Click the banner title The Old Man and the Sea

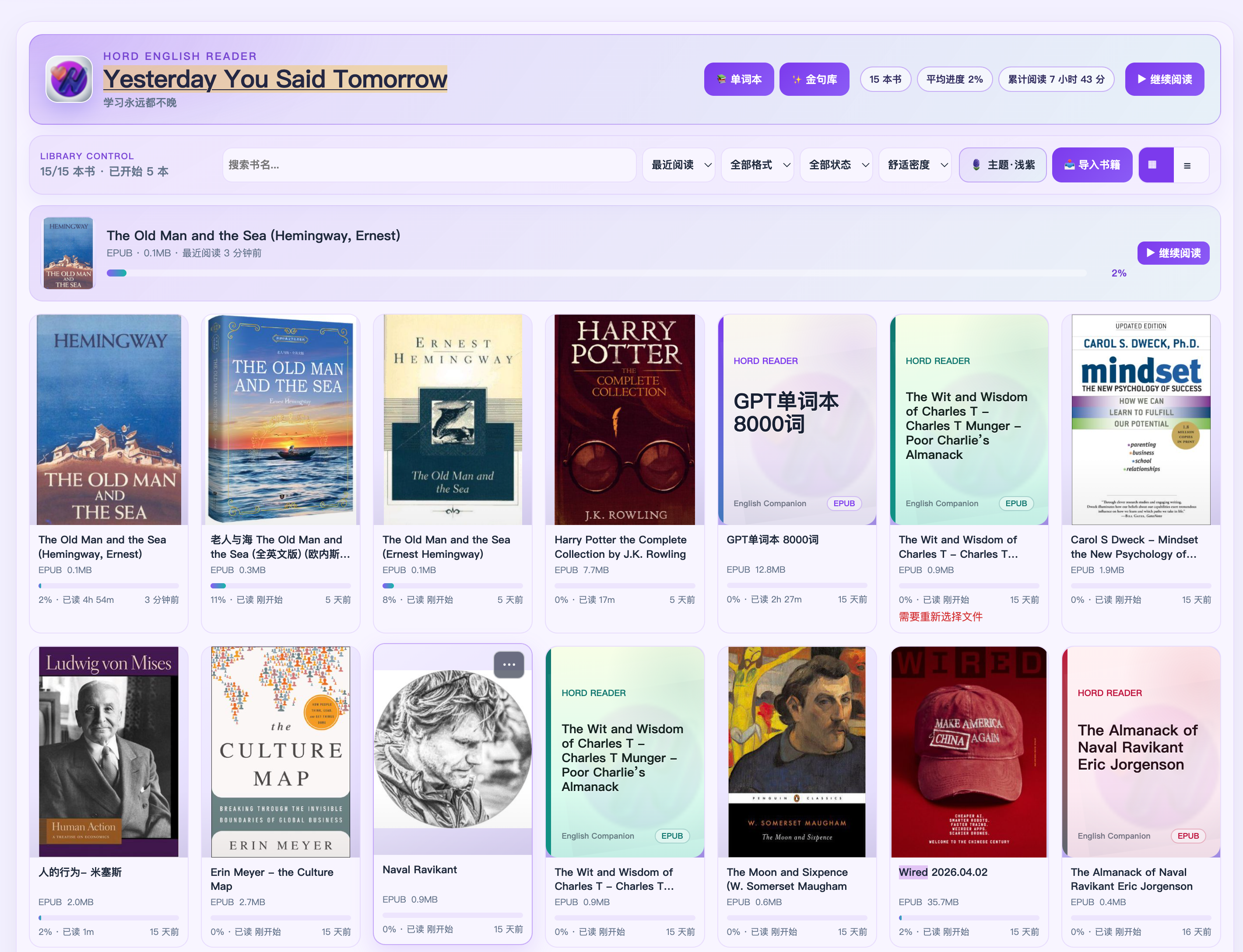click(253, 236)
